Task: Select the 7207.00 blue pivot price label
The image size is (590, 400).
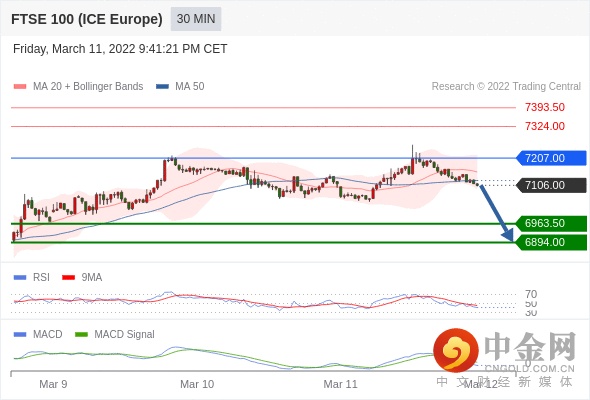Action: point(552,158)
